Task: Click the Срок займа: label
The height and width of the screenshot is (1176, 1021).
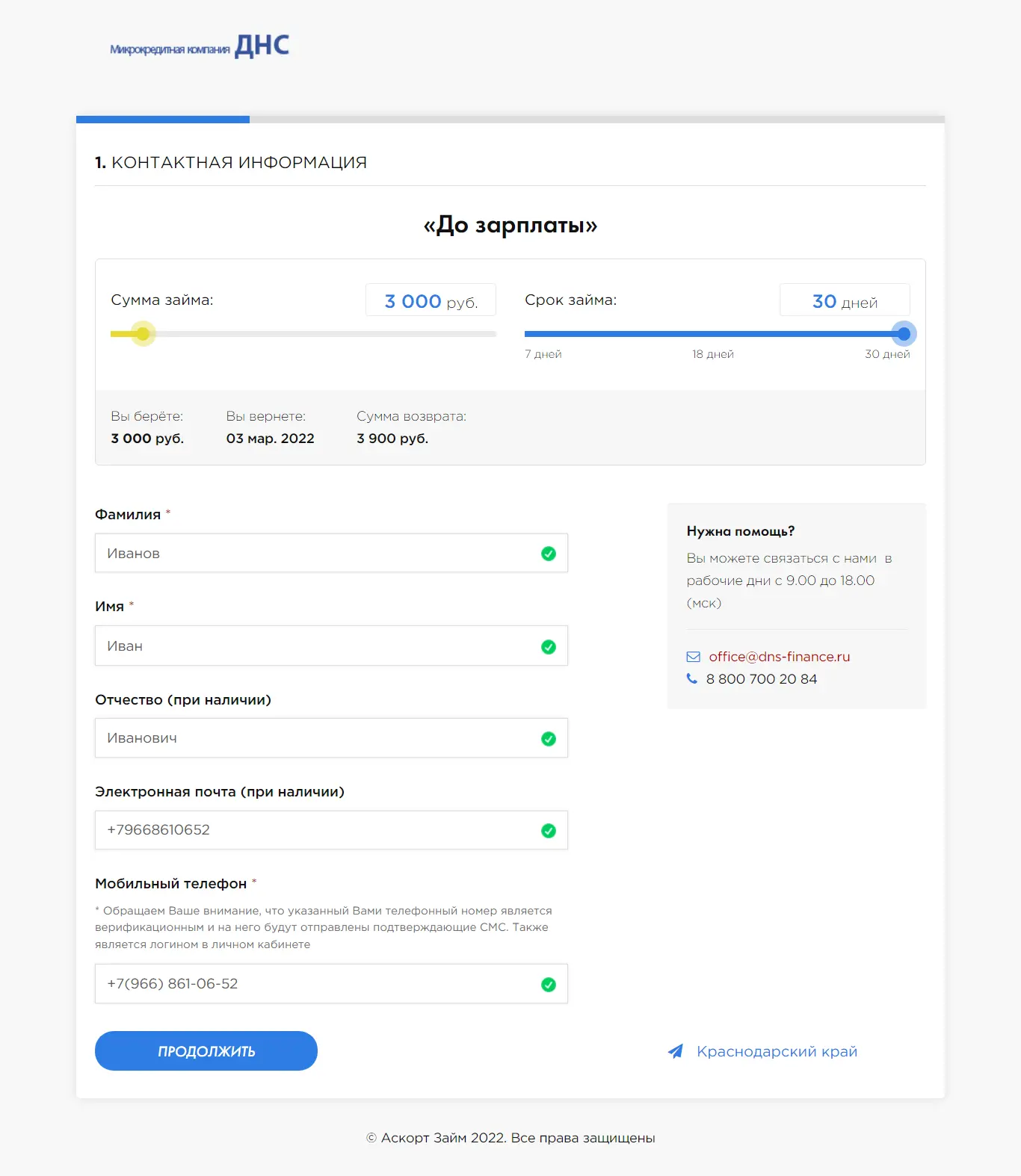Action: tap(571, 300)
